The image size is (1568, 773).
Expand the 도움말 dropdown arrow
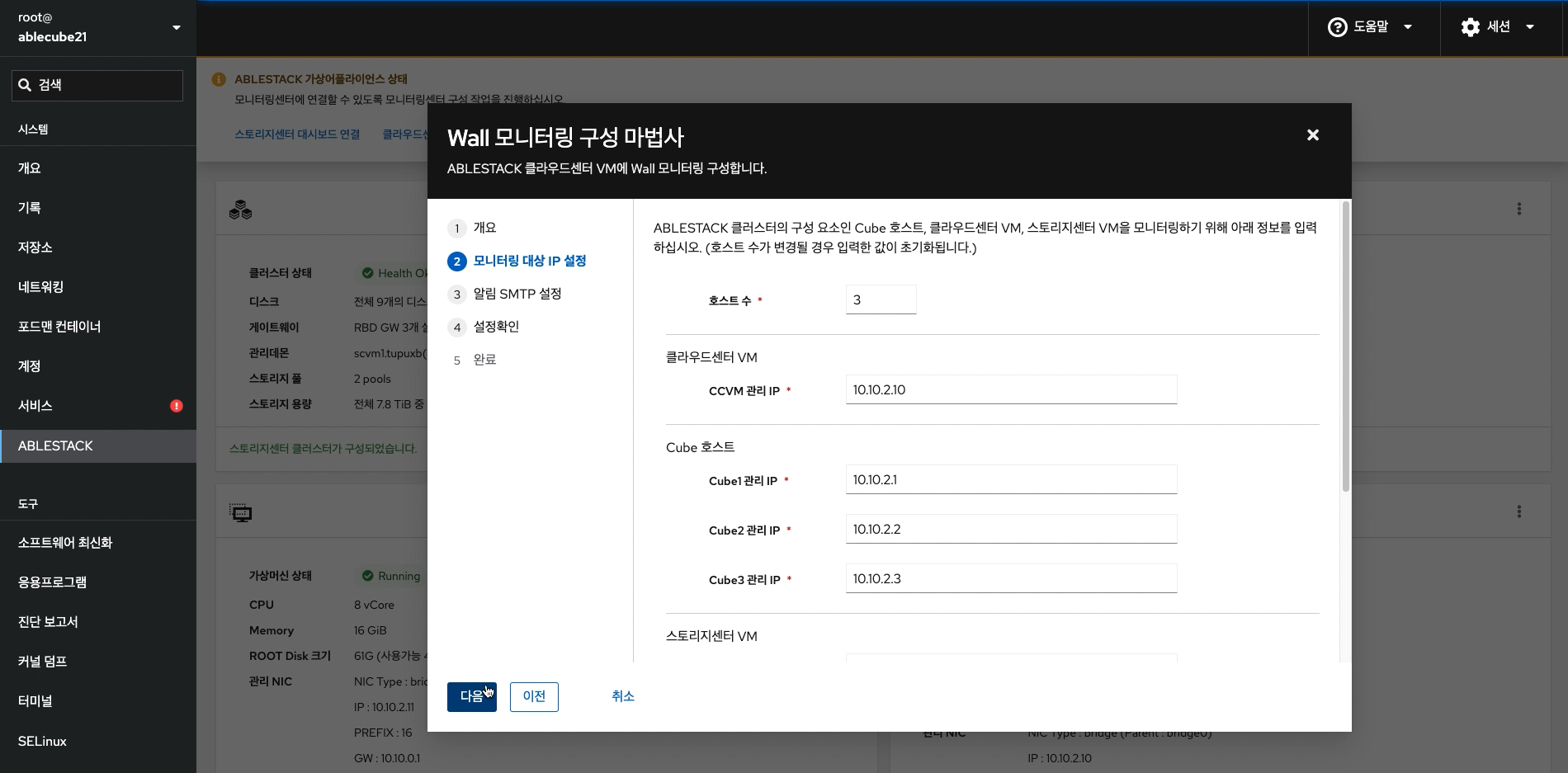click(x=1408, y=27)
